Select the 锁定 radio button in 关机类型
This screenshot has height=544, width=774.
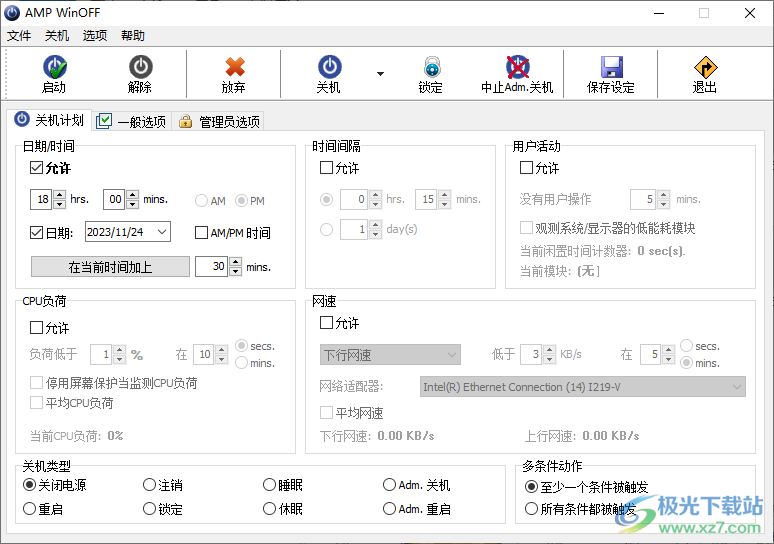pos(150,508)
